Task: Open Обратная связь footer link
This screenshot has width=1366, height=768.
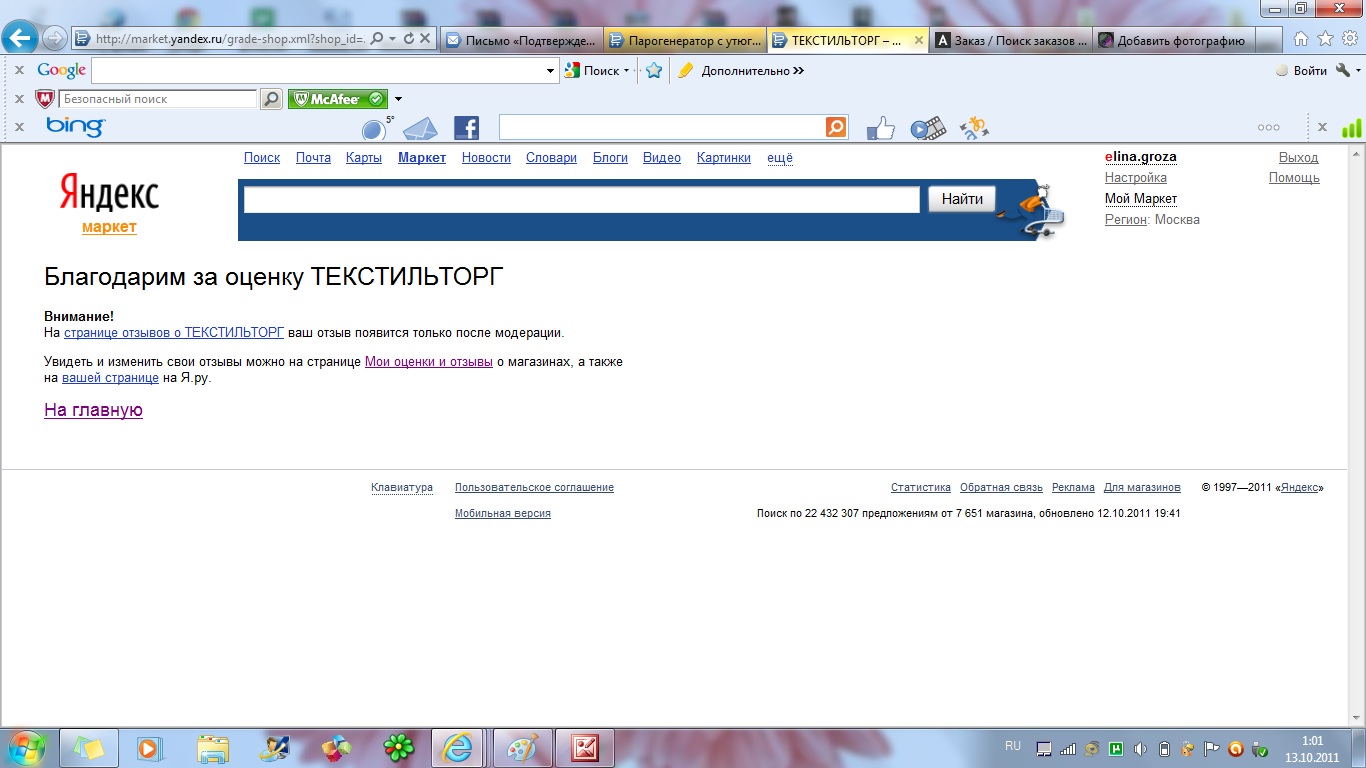Action: tap(1001, 487)
